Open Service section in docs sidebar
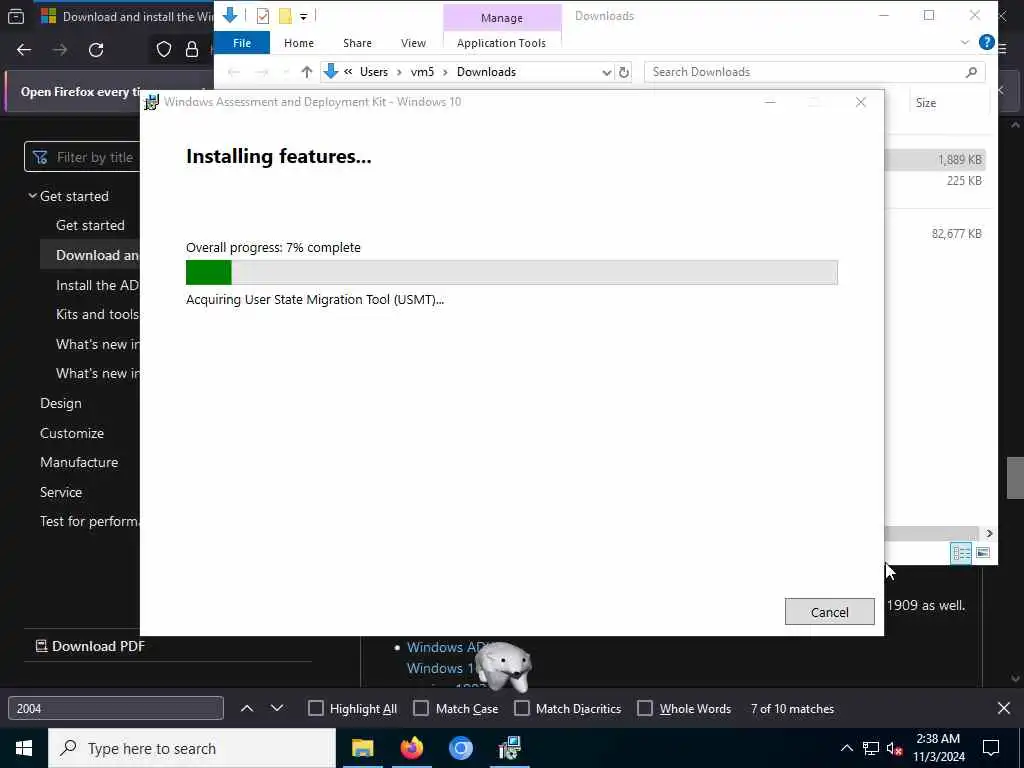The width and height of the screenshot is (1024, 768). 61,492
